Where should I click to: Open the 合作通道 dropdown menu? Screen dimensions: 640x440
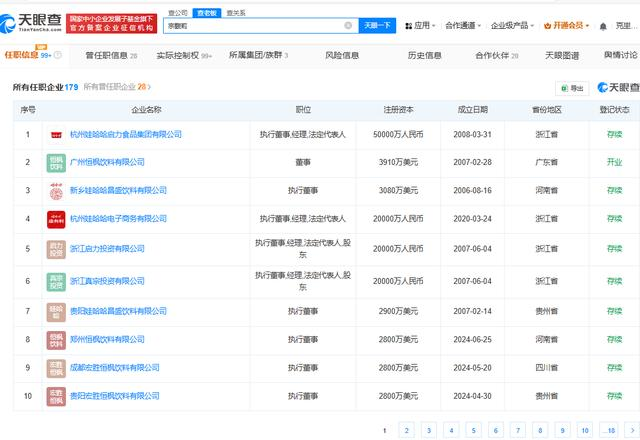[463, 26]
